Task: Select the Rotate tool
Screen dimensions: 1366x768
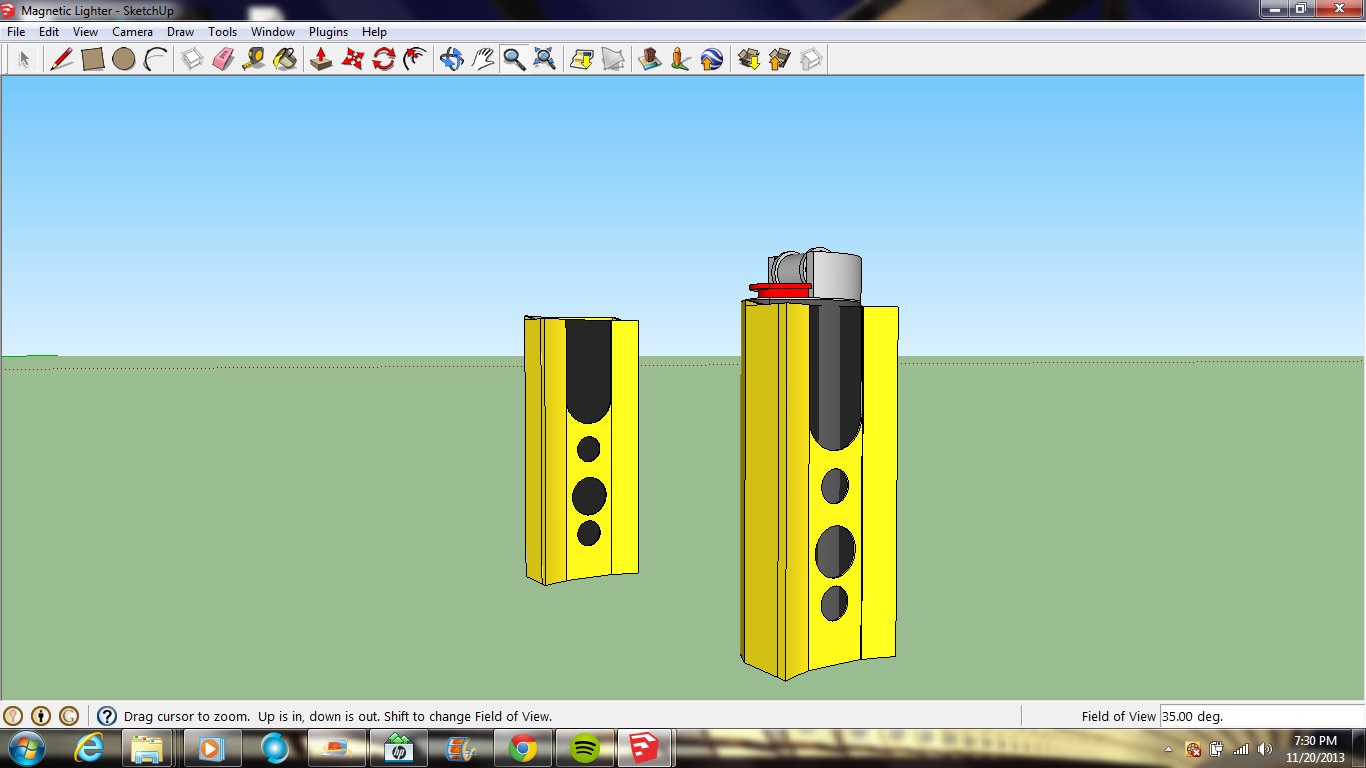Action: (x=384, y=59)
